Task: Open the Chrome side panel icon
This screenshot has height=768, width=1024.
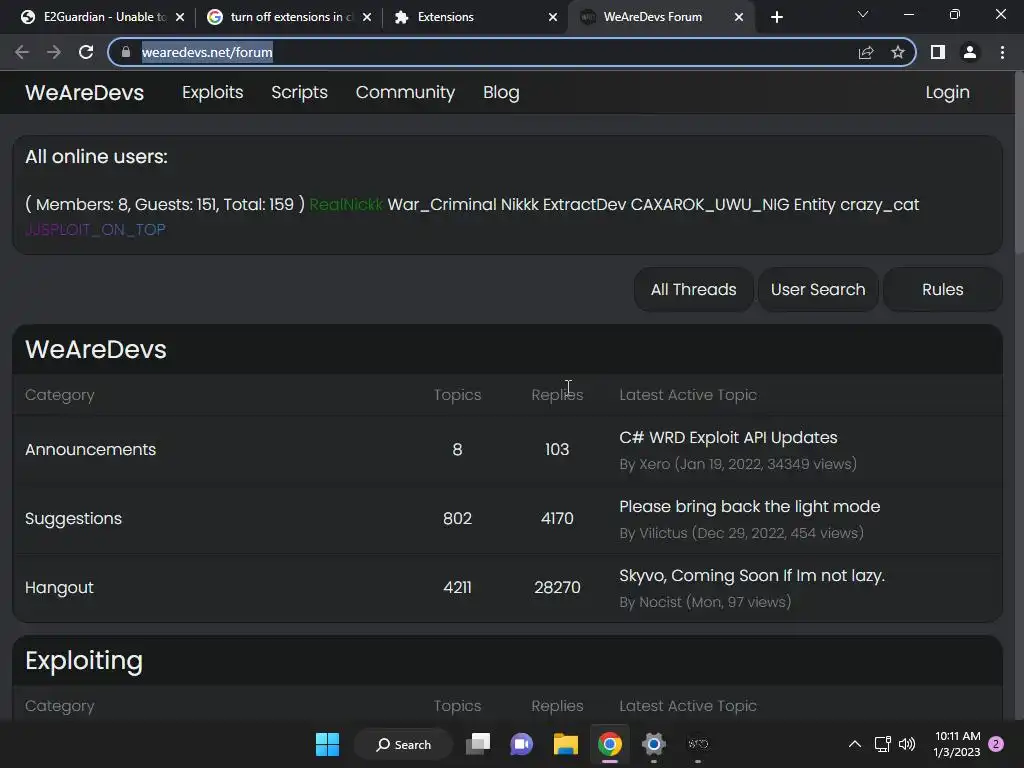Action: pos(938,52)
